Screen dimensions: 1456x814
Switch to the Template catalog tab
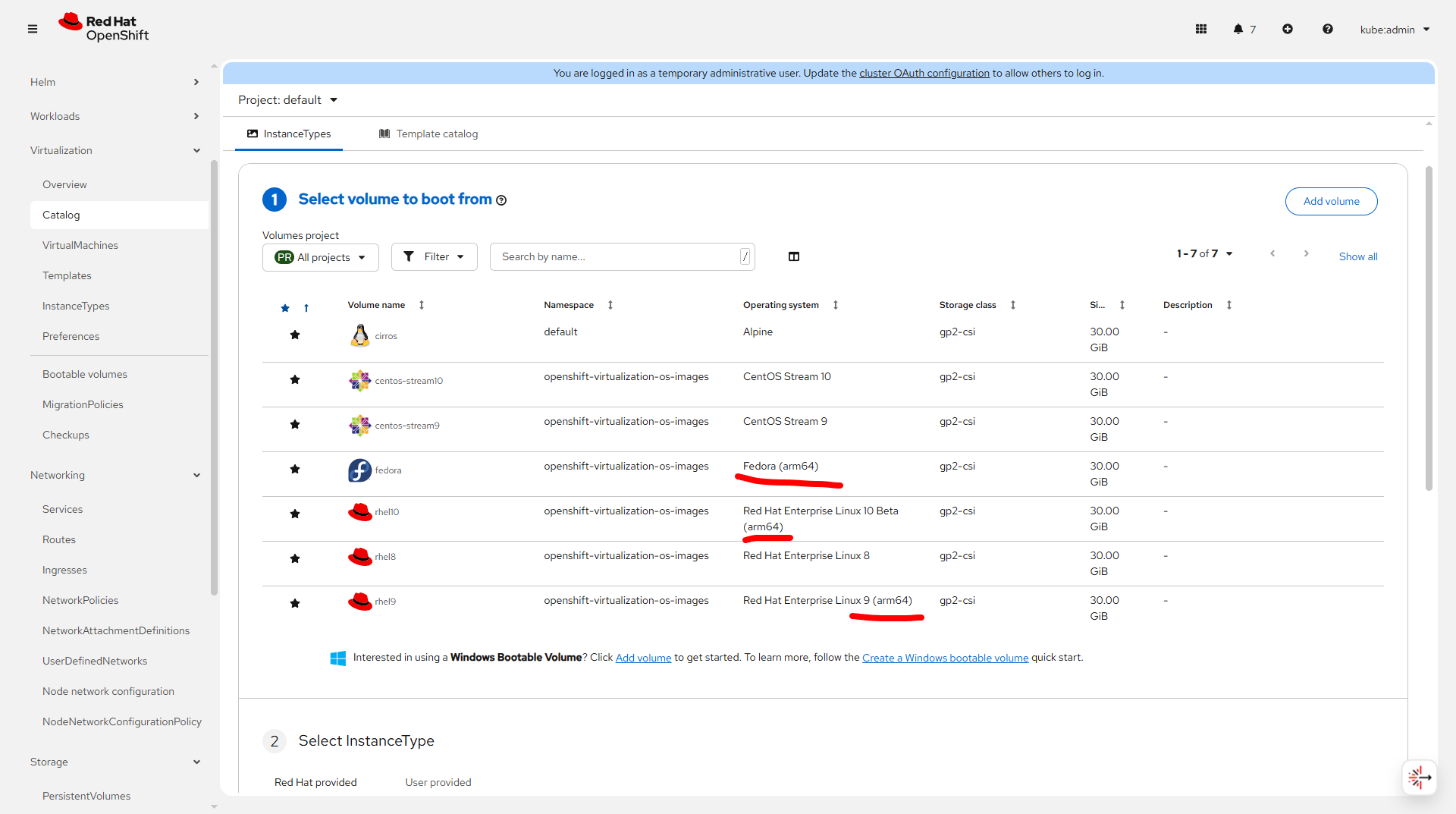click(x=428, y=134)
